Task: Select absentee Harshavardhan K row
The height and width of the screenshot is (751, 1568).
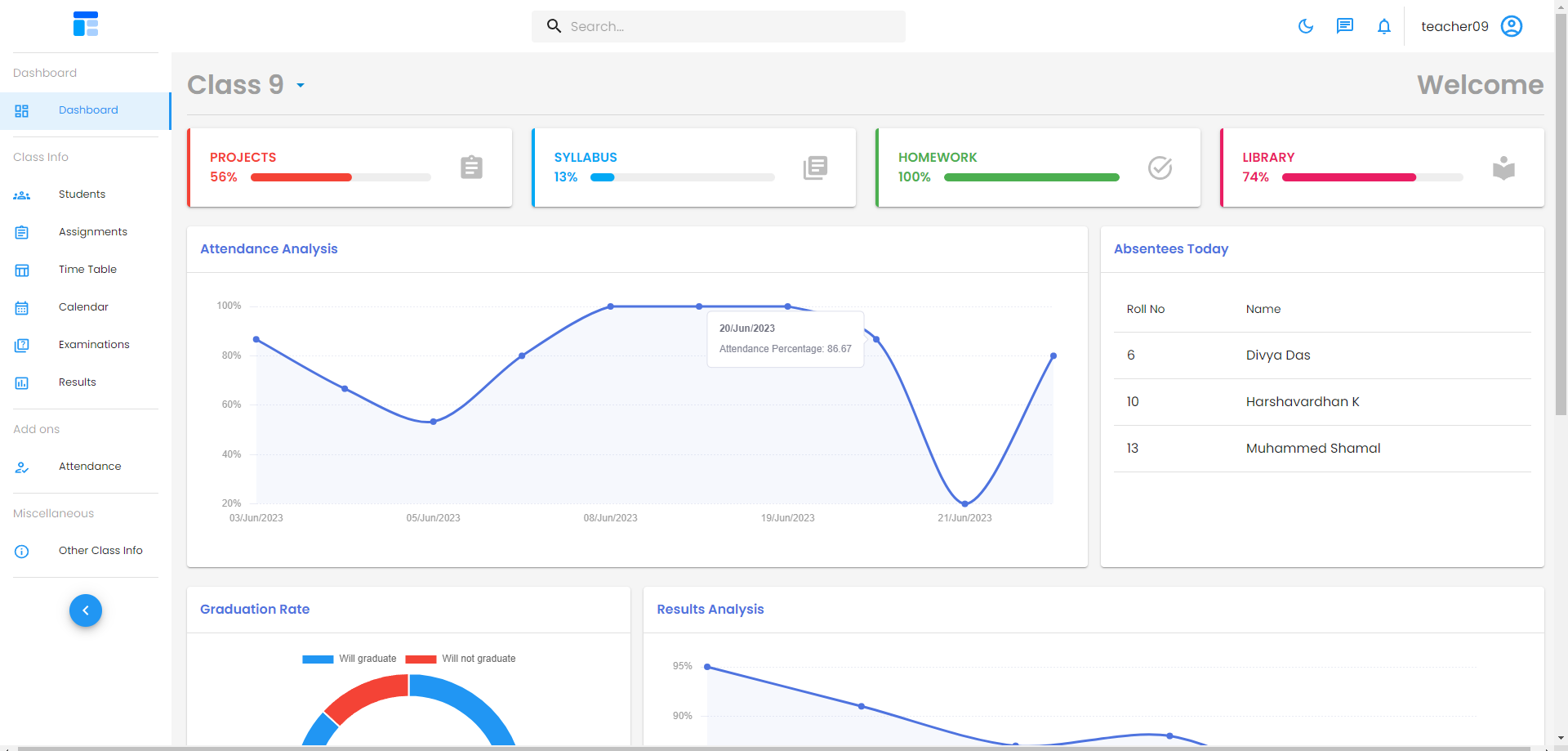Action: (1322, 402)
